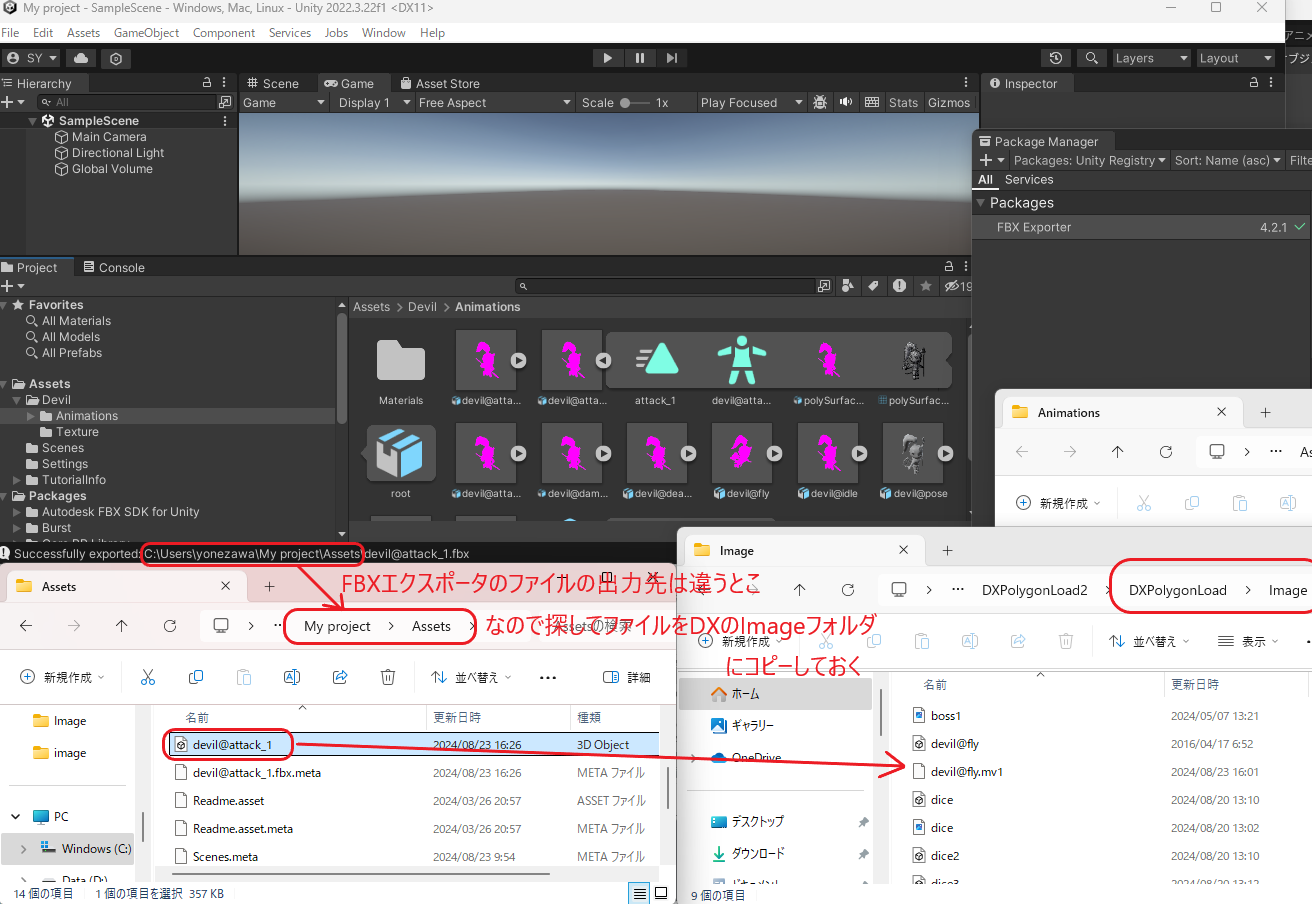Viewport: 1312px width, 904px height.
Task: Switch to the Asset Store tab
Action: 440,83
